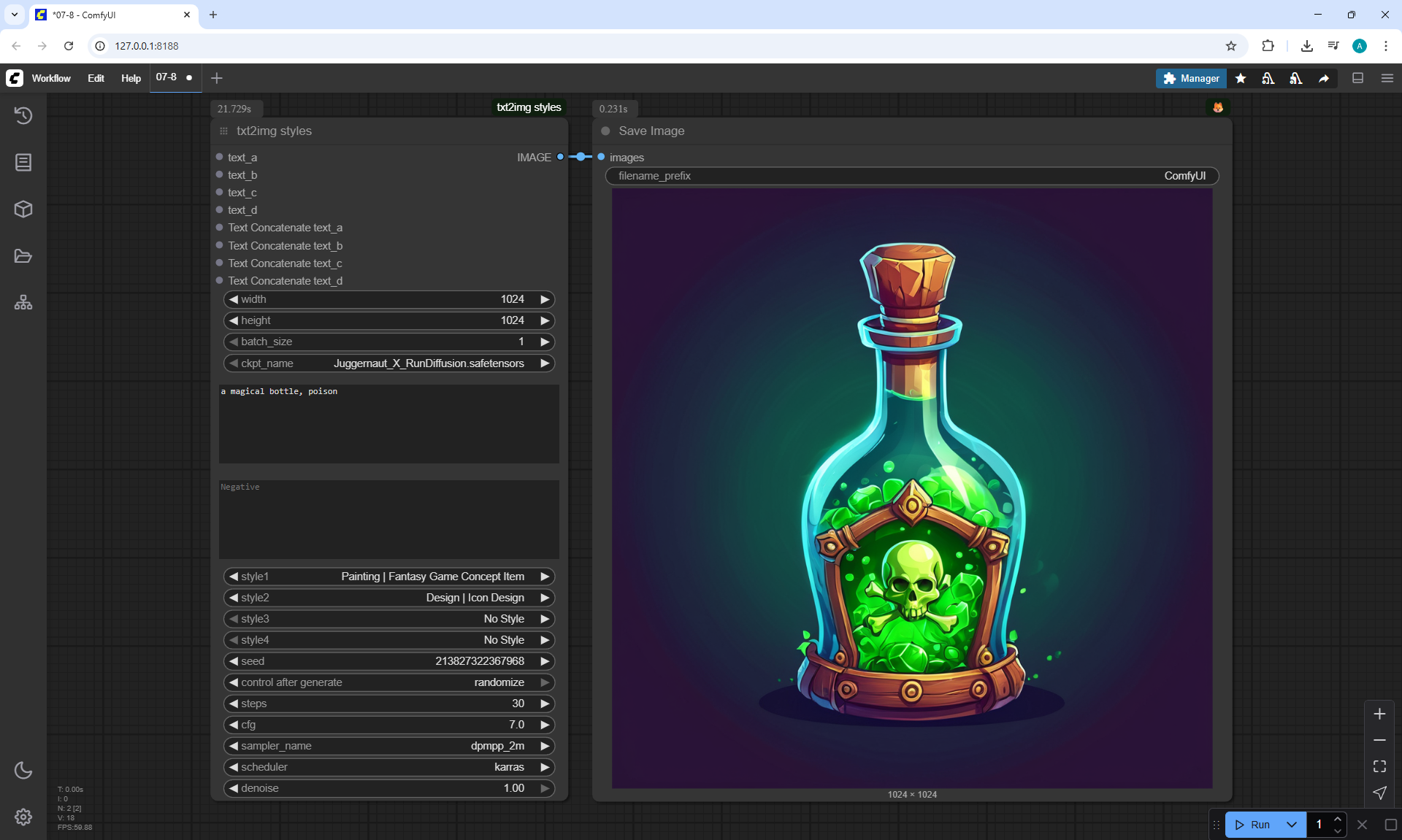Toggle the bottom panel icon
1402x840 pixels.
(1357, 78)
